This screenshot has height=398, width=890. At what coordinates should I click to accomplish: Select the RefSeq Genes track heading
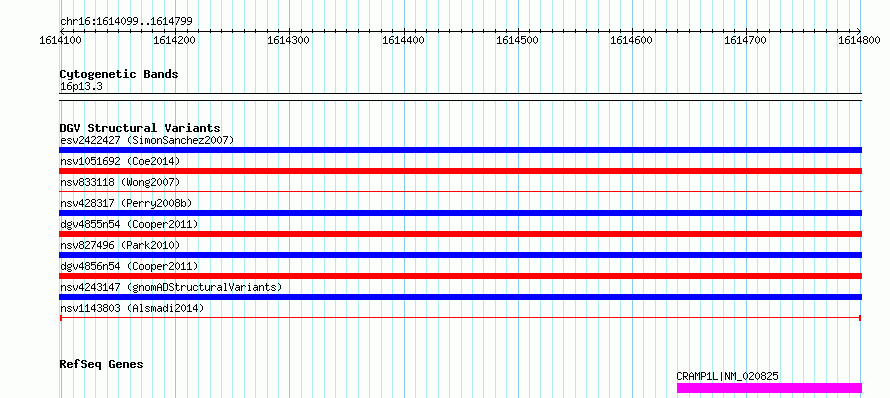[101, 365]
